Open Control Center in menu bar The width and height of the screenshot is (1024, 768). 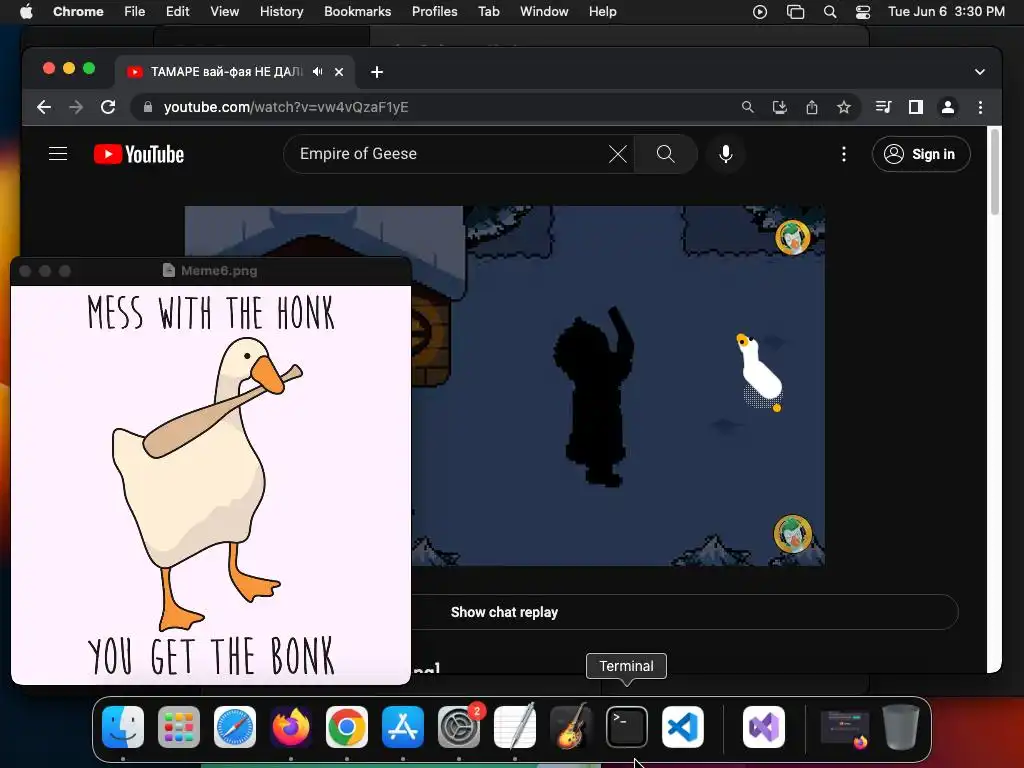pyautogui.click(x=863, y=12)
